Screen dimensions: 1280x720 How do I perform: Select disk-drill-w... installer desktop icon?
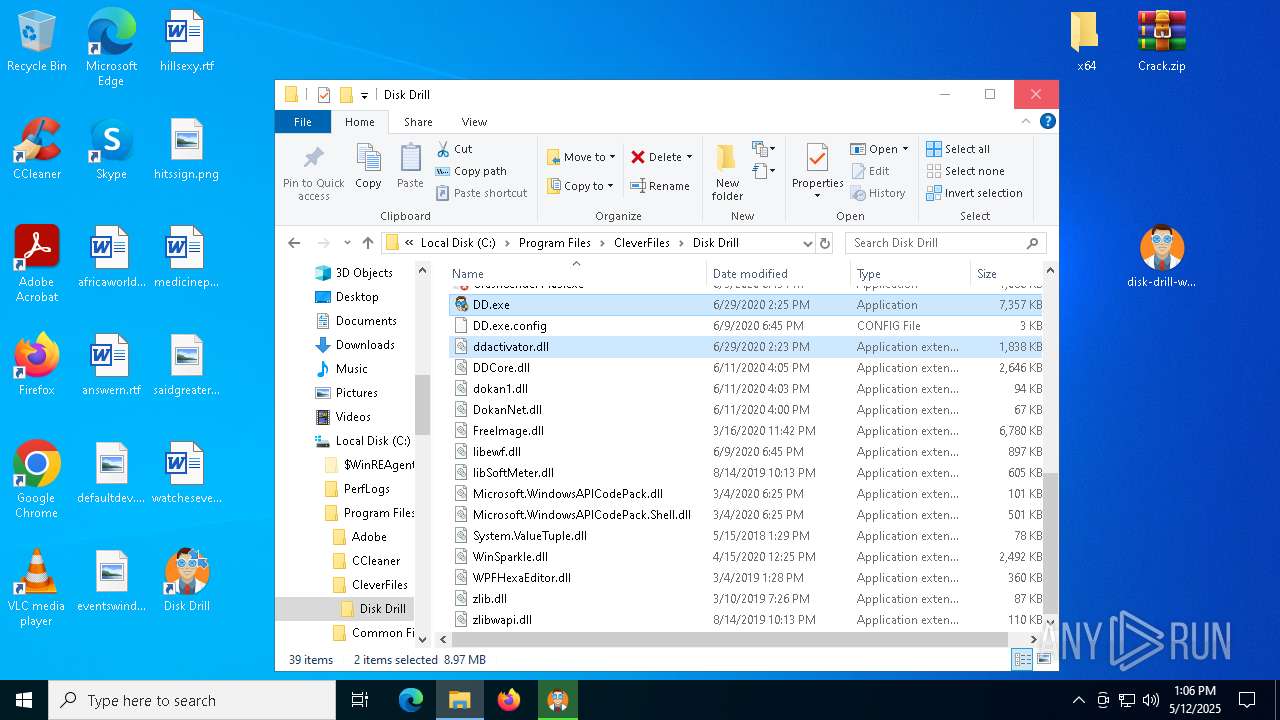click(1161, 257)
